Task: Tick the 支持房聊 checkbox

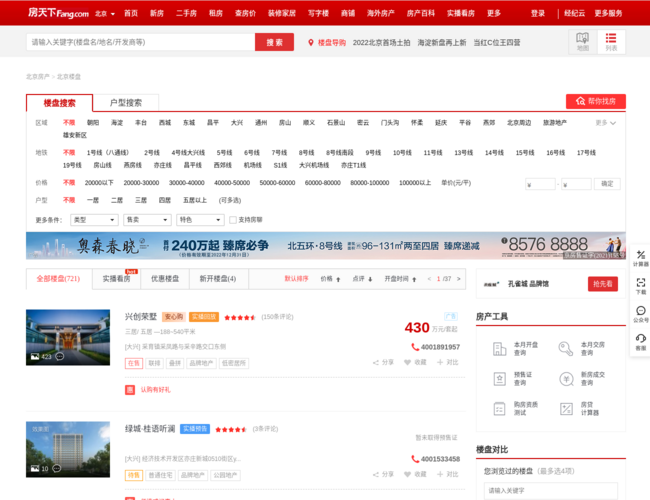Action: [x=233, y=220]
